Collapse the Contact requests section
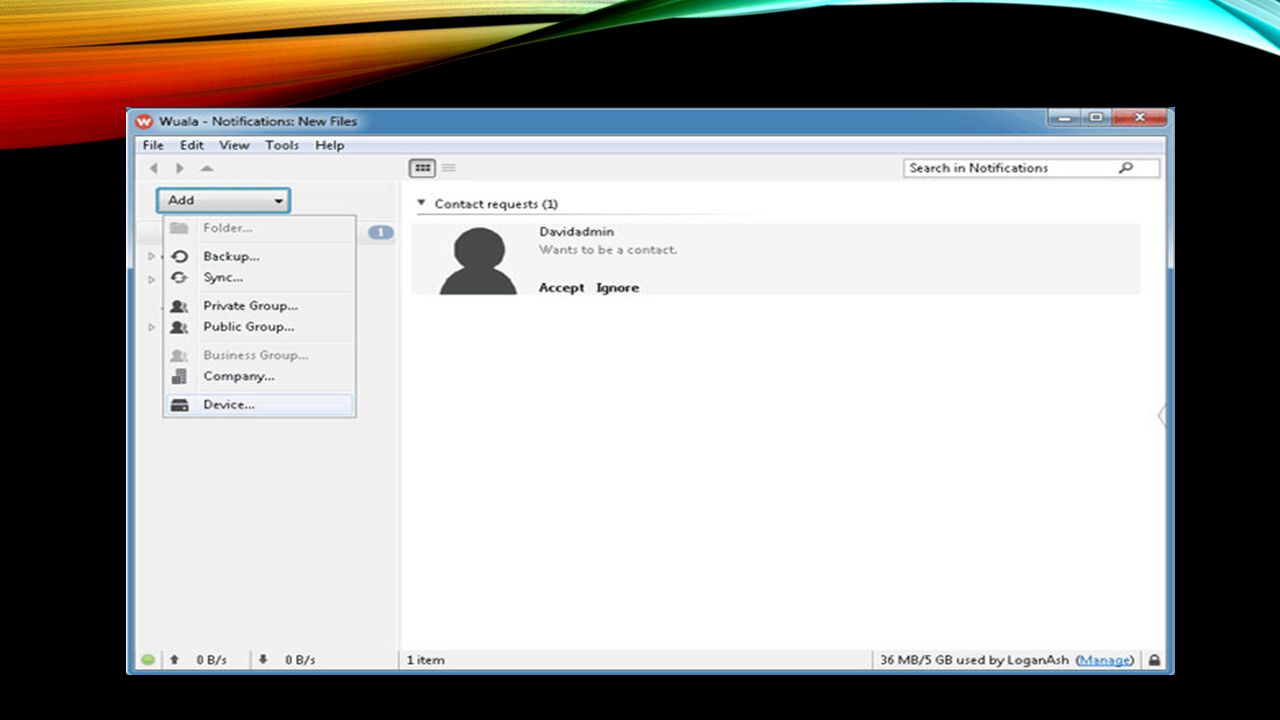The height and width of the screenshot is (720, 1280). pyautogui.click(x=421, y=204)
